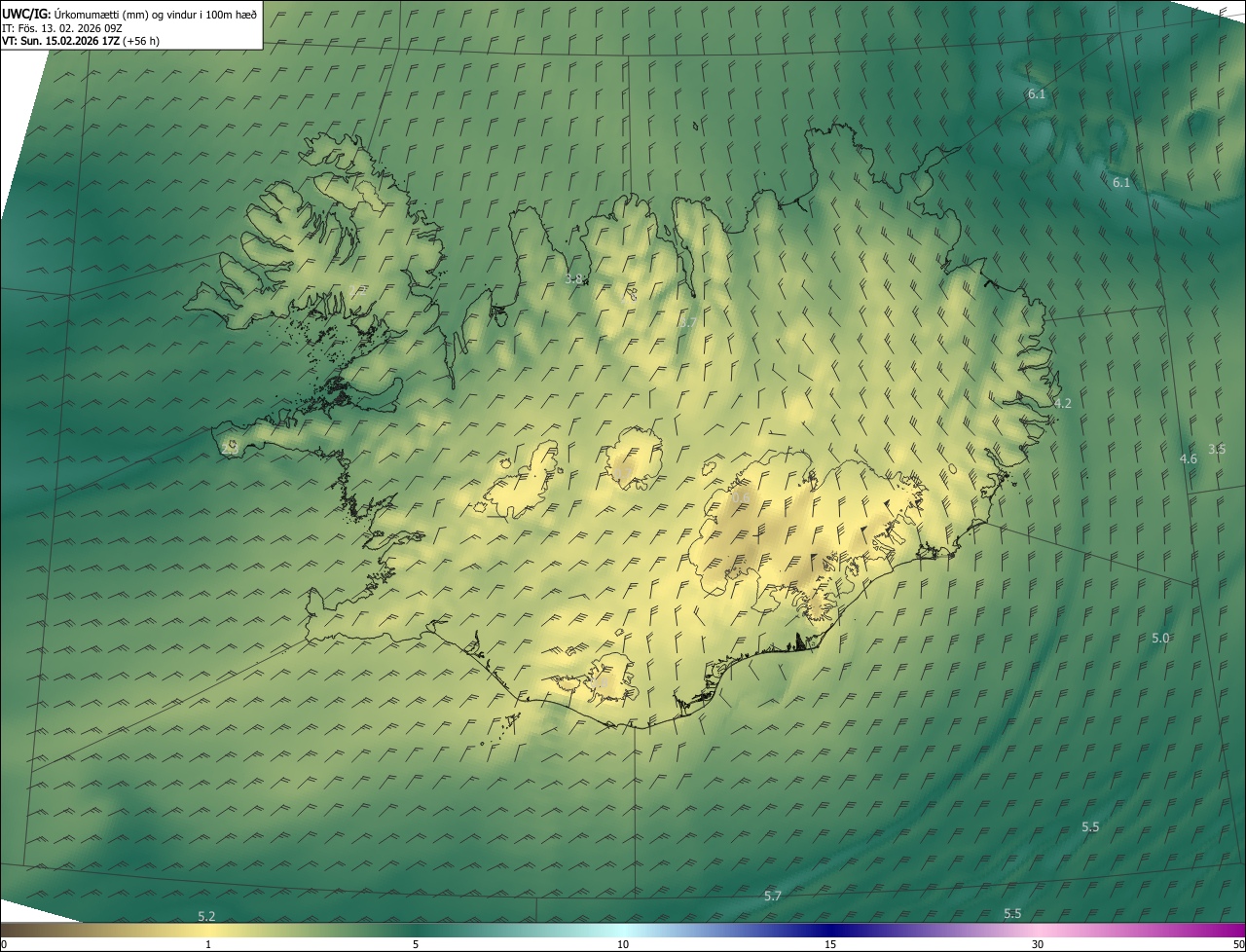Viewport: 1246px width, 952px height.
Task: Click the 30 tick label on the color scale
Action: [x=1038, y=944]
